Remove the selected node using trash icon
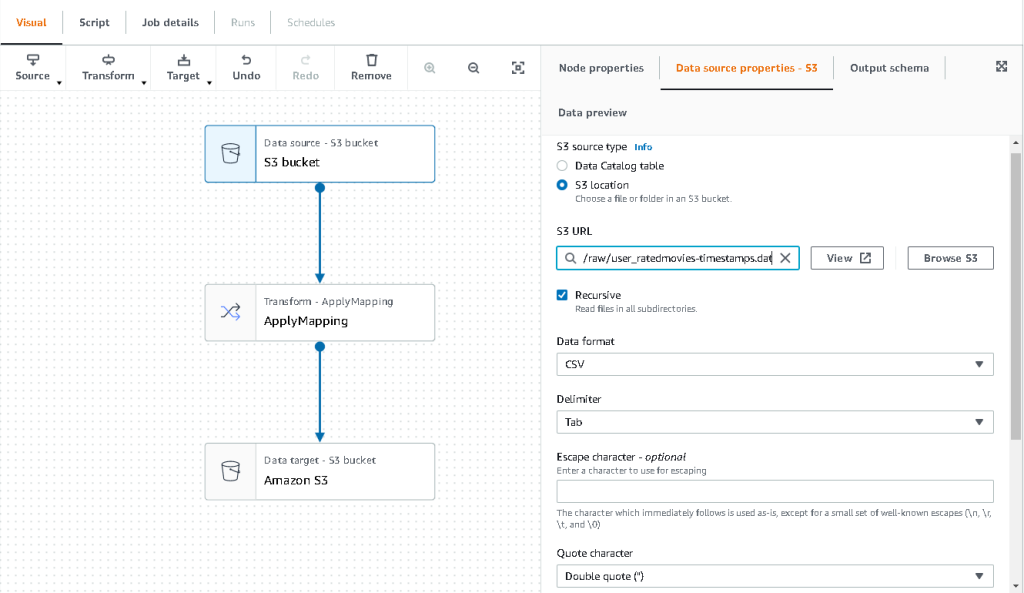The width and height of the screenshot is (1024, 593). tap(370, 68)
